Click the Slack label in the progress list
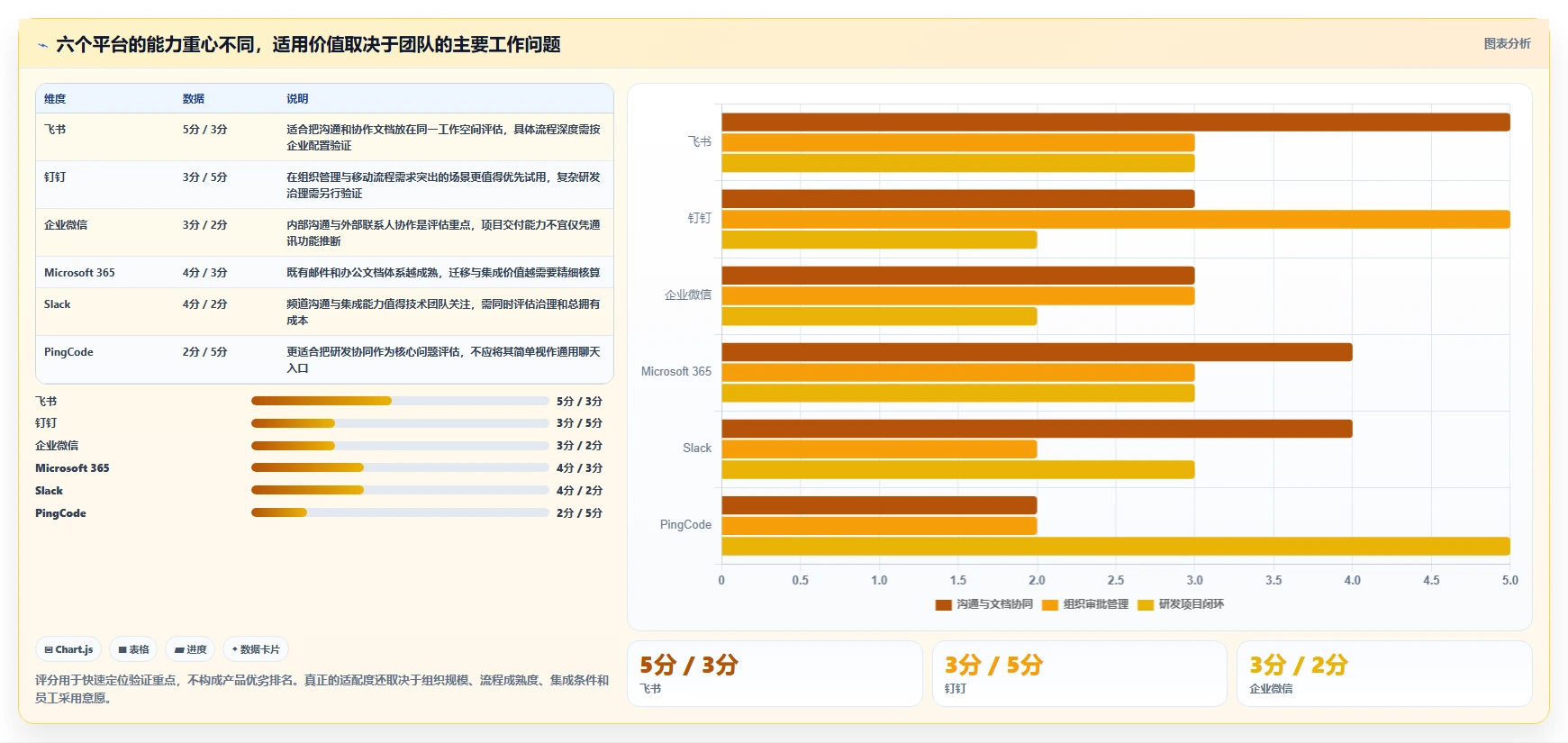Viewport: 1568px width, 743px height. click(49, 491)
